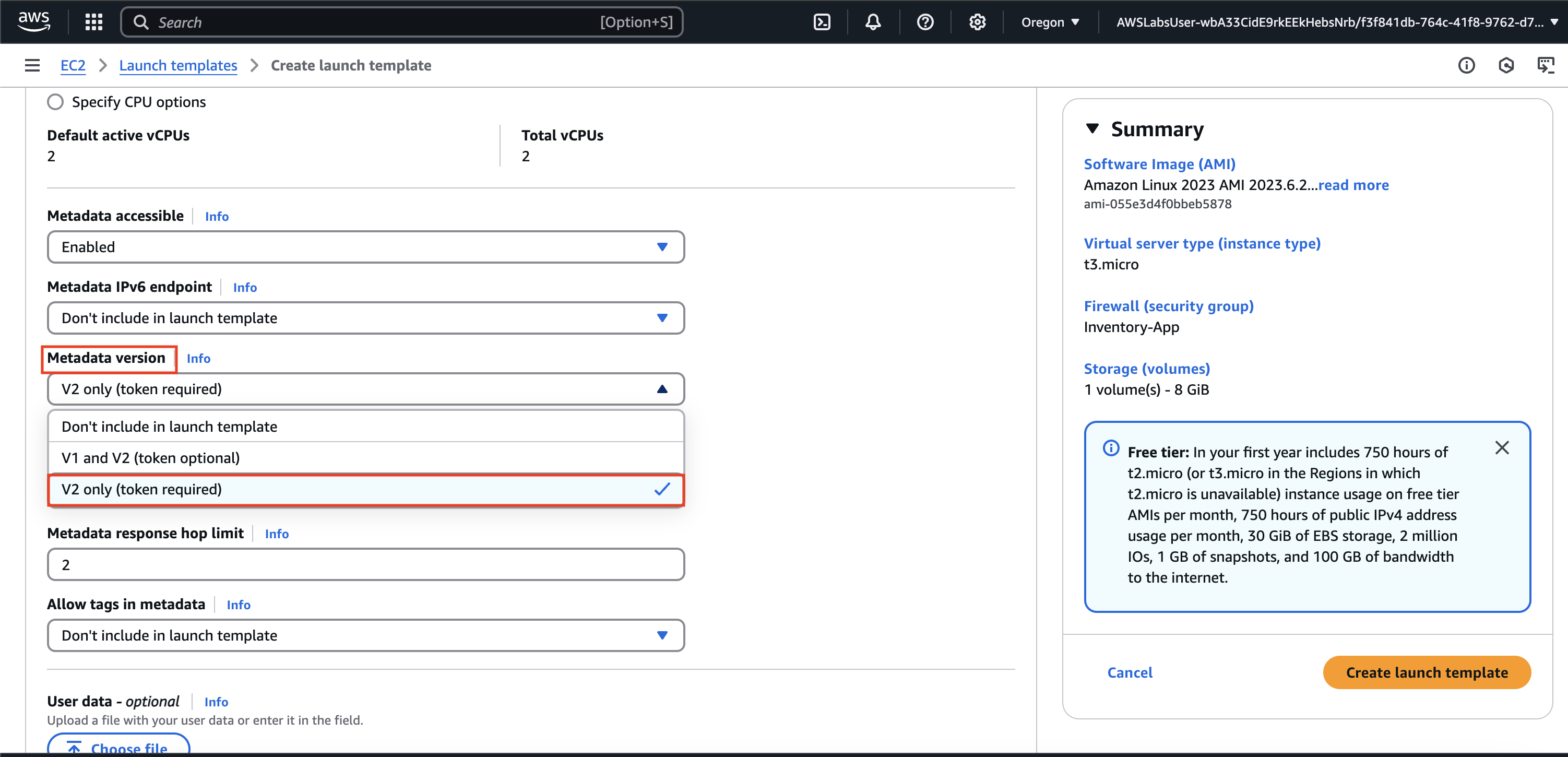This screenshot has height=757, width=1568.
Task: Open Info for User data
Action: (216, 702)
